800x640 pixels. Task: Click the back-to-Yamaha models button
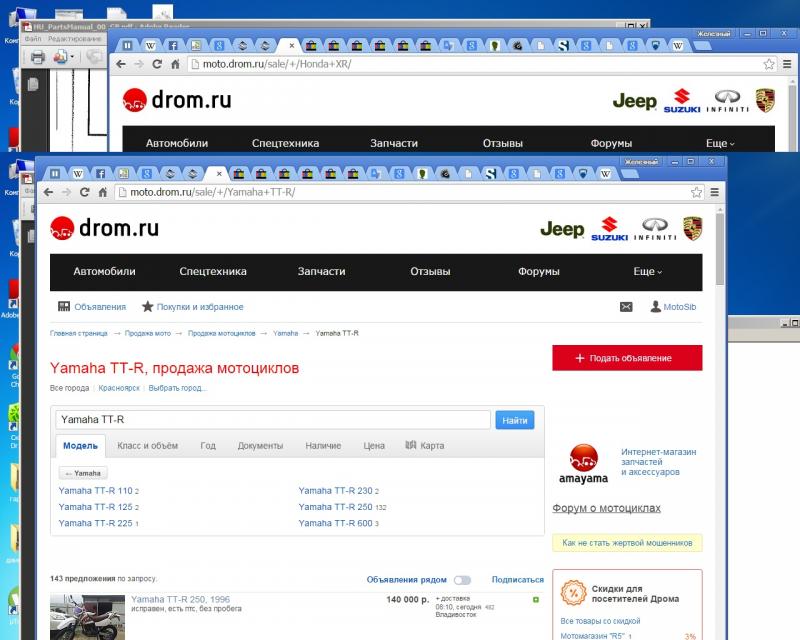[83, 473]
